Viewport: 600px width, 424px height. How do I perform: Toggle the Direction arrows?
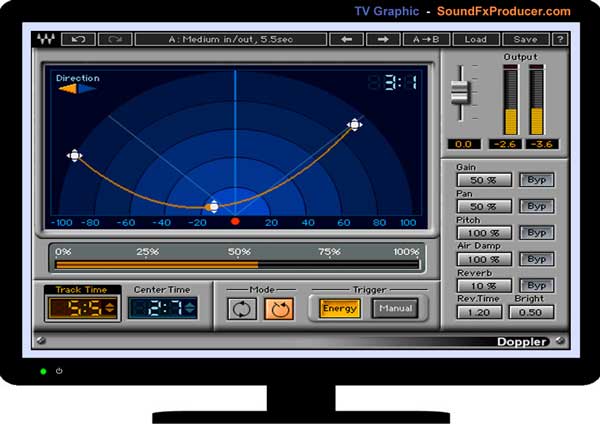[x=77, y=89]
